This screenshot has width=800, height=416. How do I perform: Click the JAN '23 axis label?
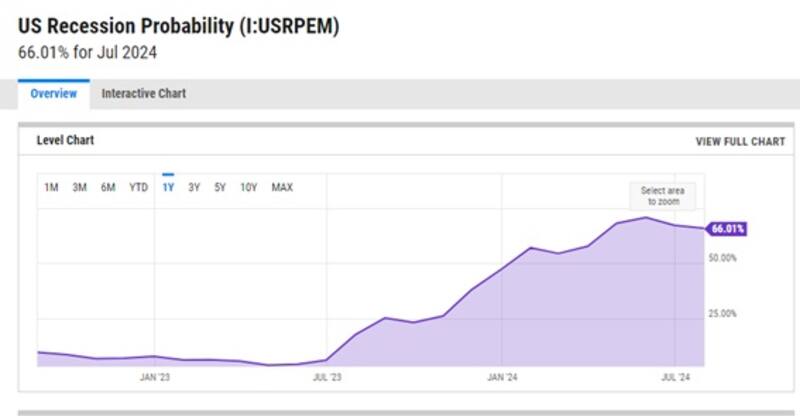pyautogui.click(x=153, y=378)
